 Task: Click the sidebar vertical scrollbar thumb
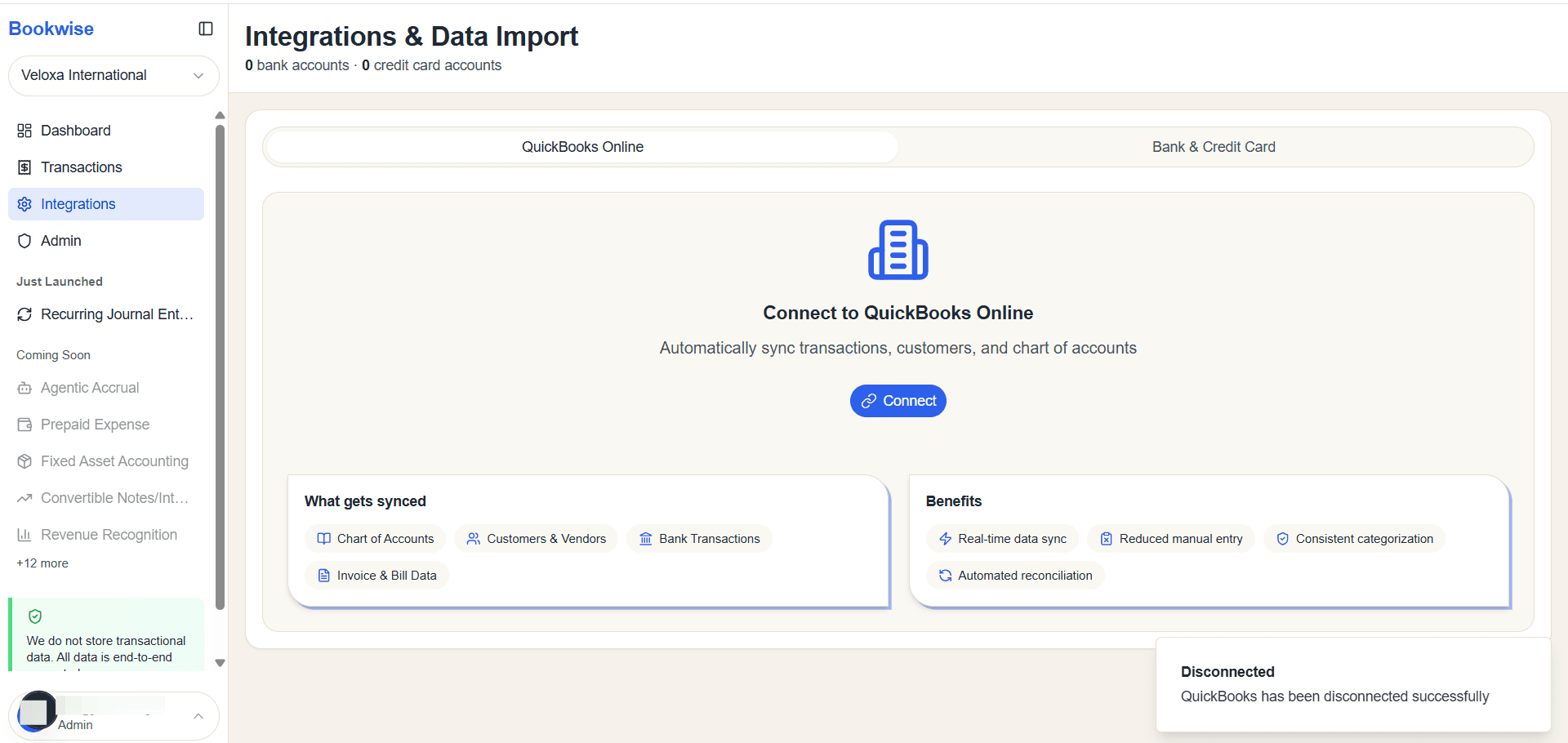pos(220,367)
